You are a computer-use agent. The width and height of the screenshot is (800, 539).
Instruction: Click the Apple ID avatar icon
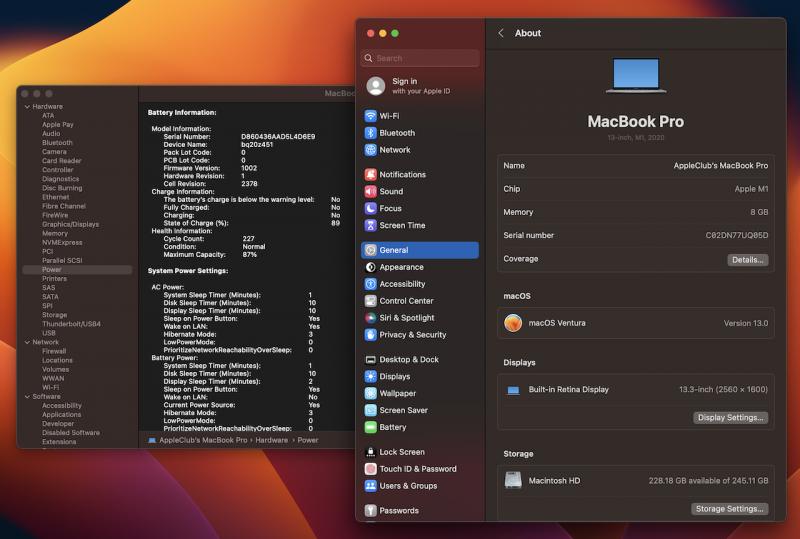(376, 86)
